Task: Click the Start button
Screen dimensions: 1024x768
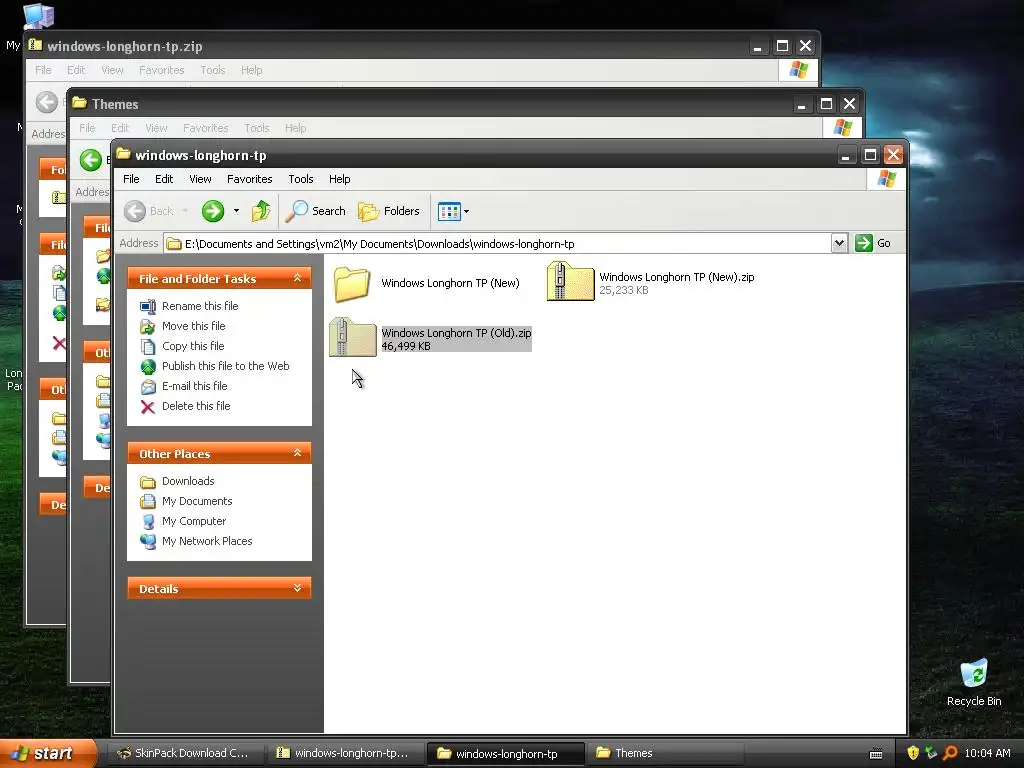Action: (48, 753)
